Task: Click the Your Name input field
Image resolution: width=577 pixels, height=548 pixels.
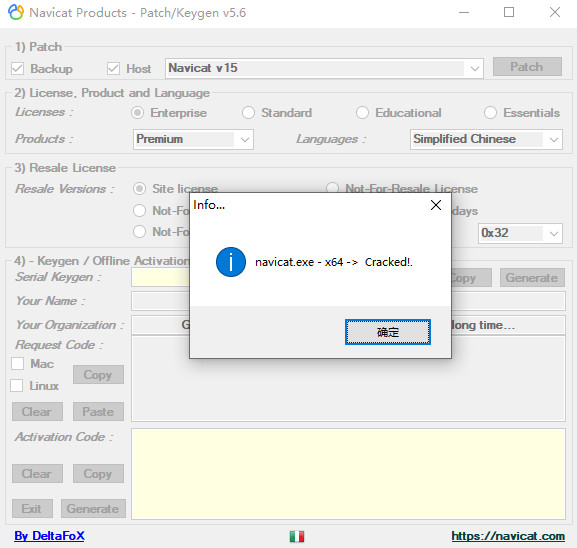Action: click(x=348, y=301)
